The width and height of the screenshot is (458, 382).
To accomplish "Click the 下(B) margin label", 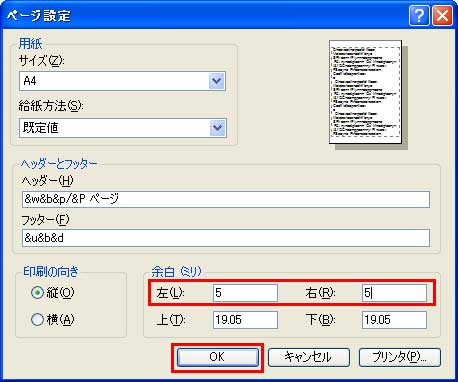I will pyautogui.click(x=320, y=320).
